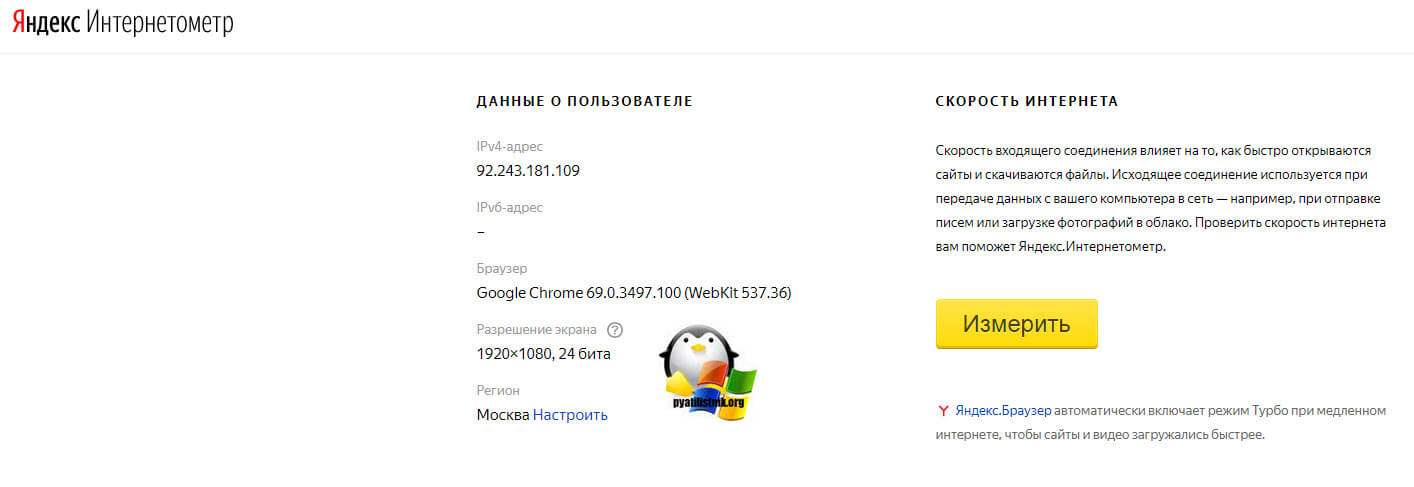Click the IPv6-адрес label
Viewport: 1414px width, 487px height.
510,207
